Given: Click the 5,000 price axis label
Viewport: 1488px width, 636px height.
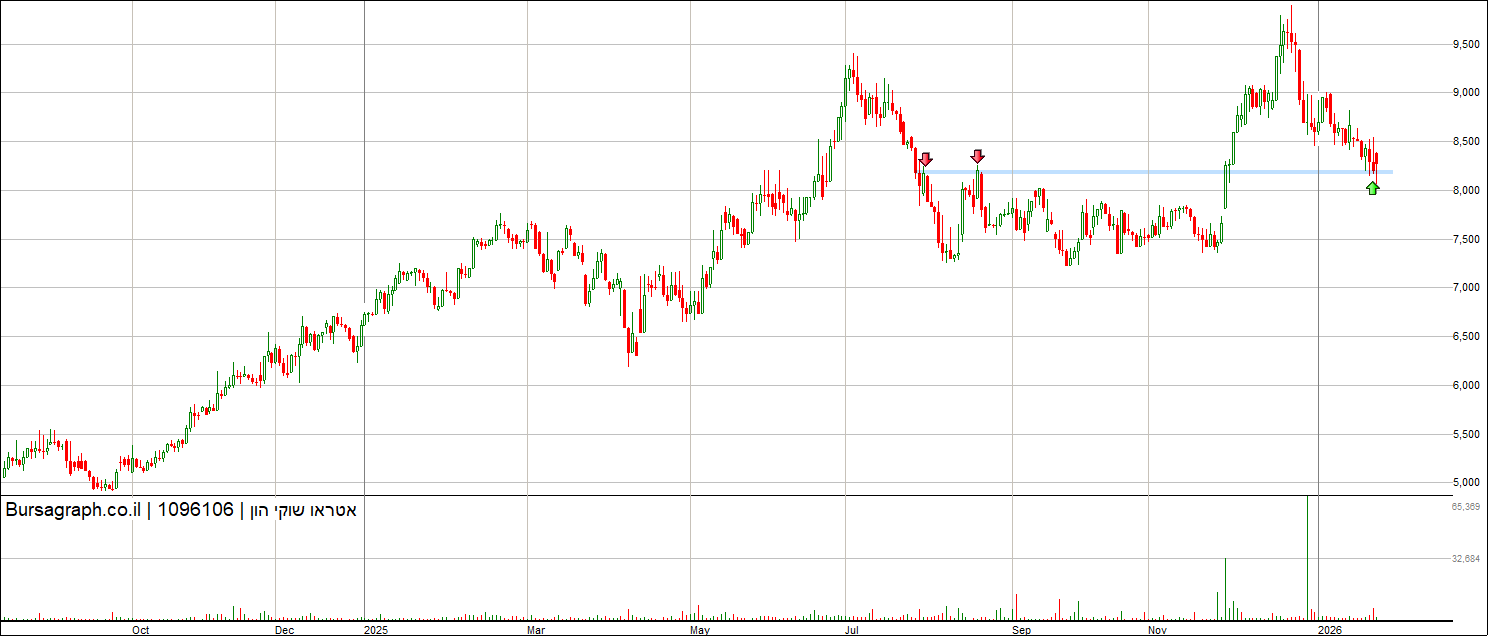Looking at the screenshot, I should click(1465, 483).
